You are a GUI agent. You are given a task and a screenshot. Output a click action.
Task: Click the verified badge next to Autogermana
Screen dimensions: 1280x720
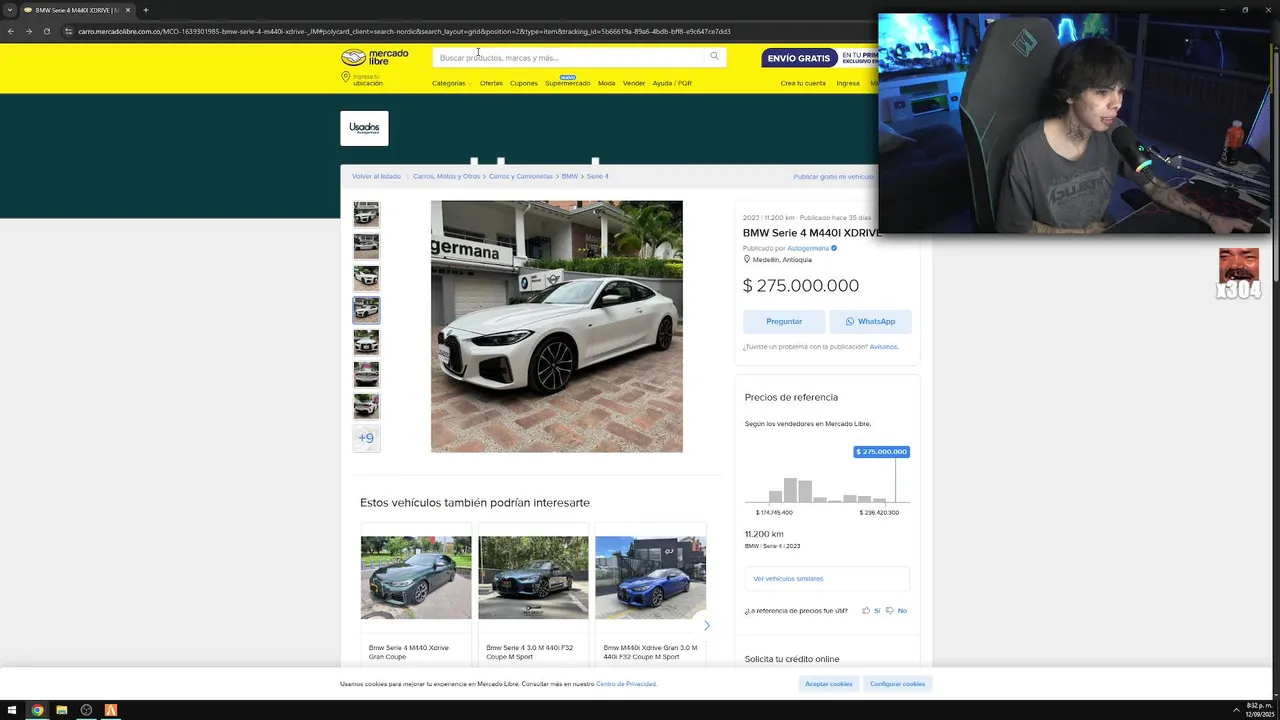pos(834,248)
